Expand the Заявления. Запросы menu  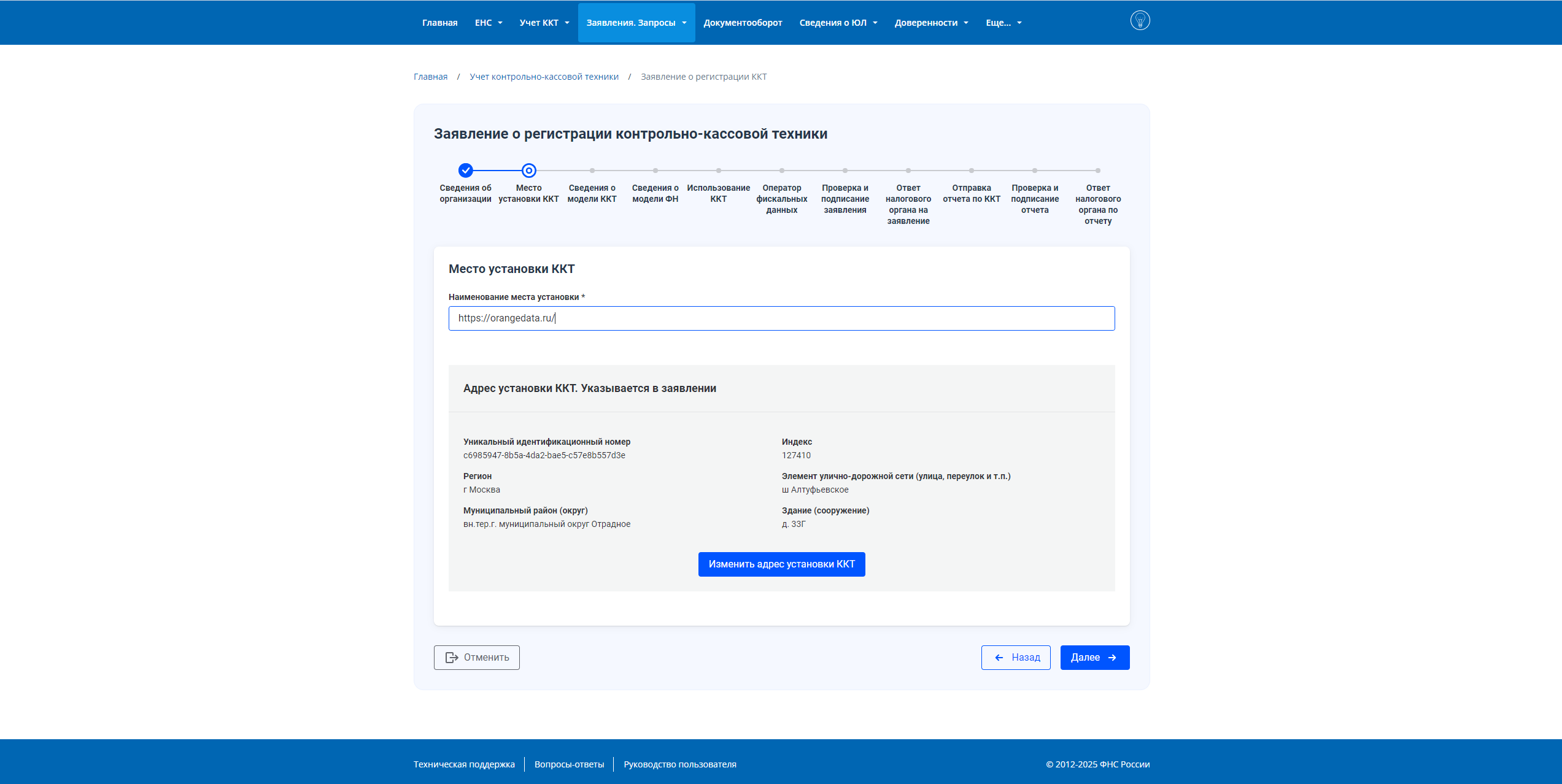coord(636,23)
